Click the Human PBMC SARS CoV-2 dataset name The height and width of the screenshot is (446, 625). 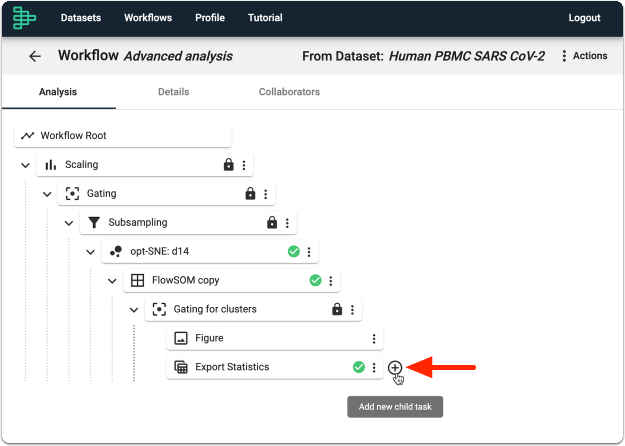pyautogui.click(x=467, y=56)
